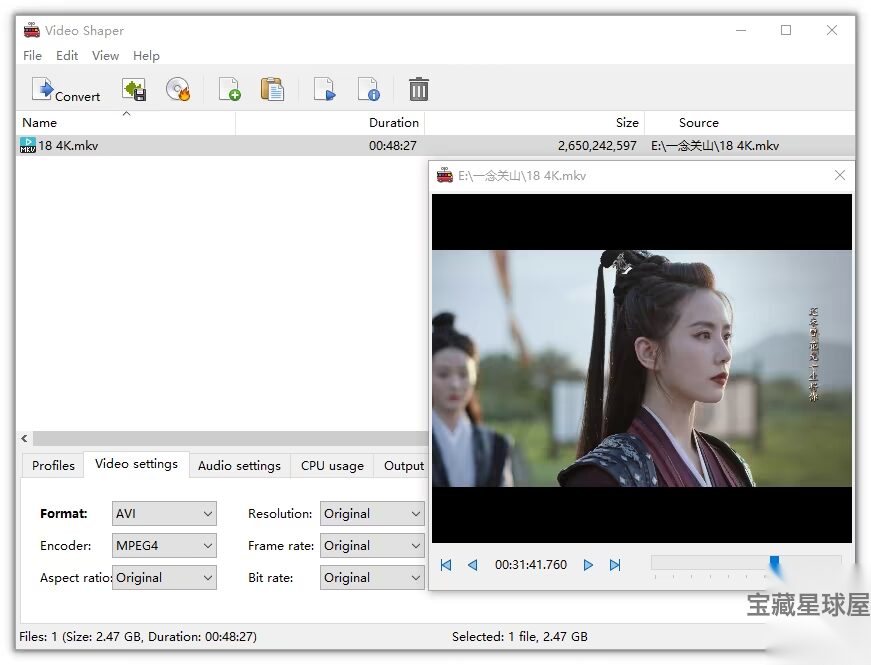Open the CPU usage tab
Viewport: 871px width, 665px height.
tap(332, 466)
